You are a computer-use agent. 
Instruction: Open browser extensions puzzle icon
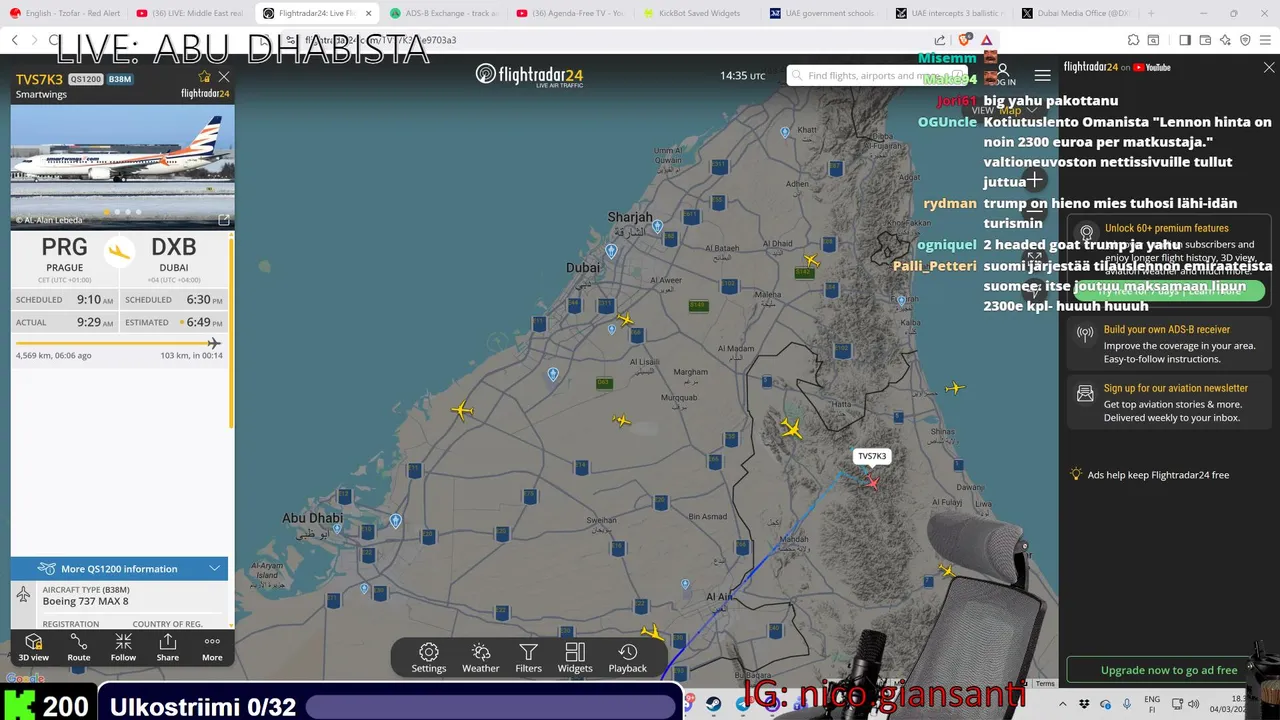1133,40
